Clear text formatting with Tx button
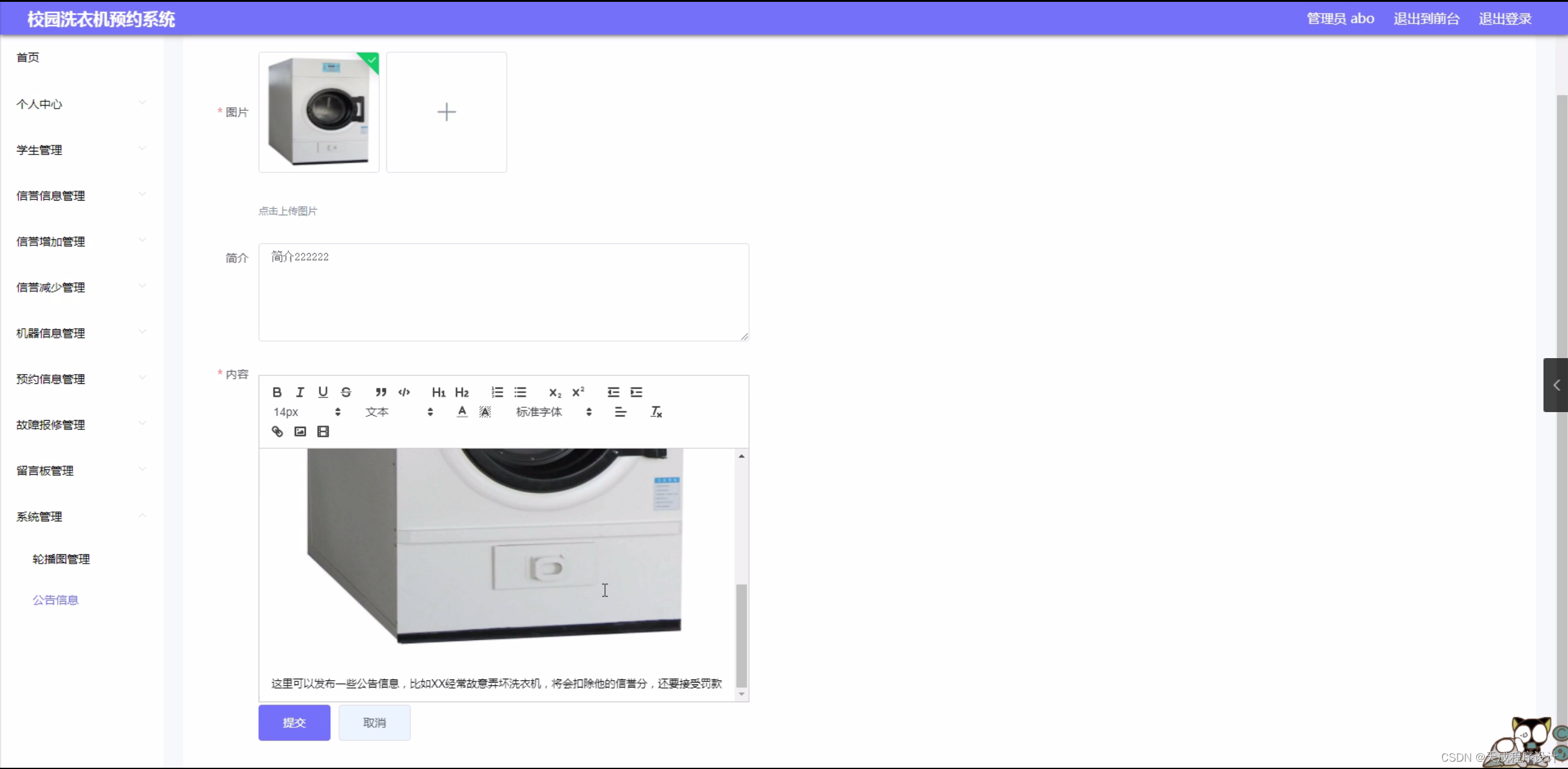1568x769 pixels. click(655, 411)
